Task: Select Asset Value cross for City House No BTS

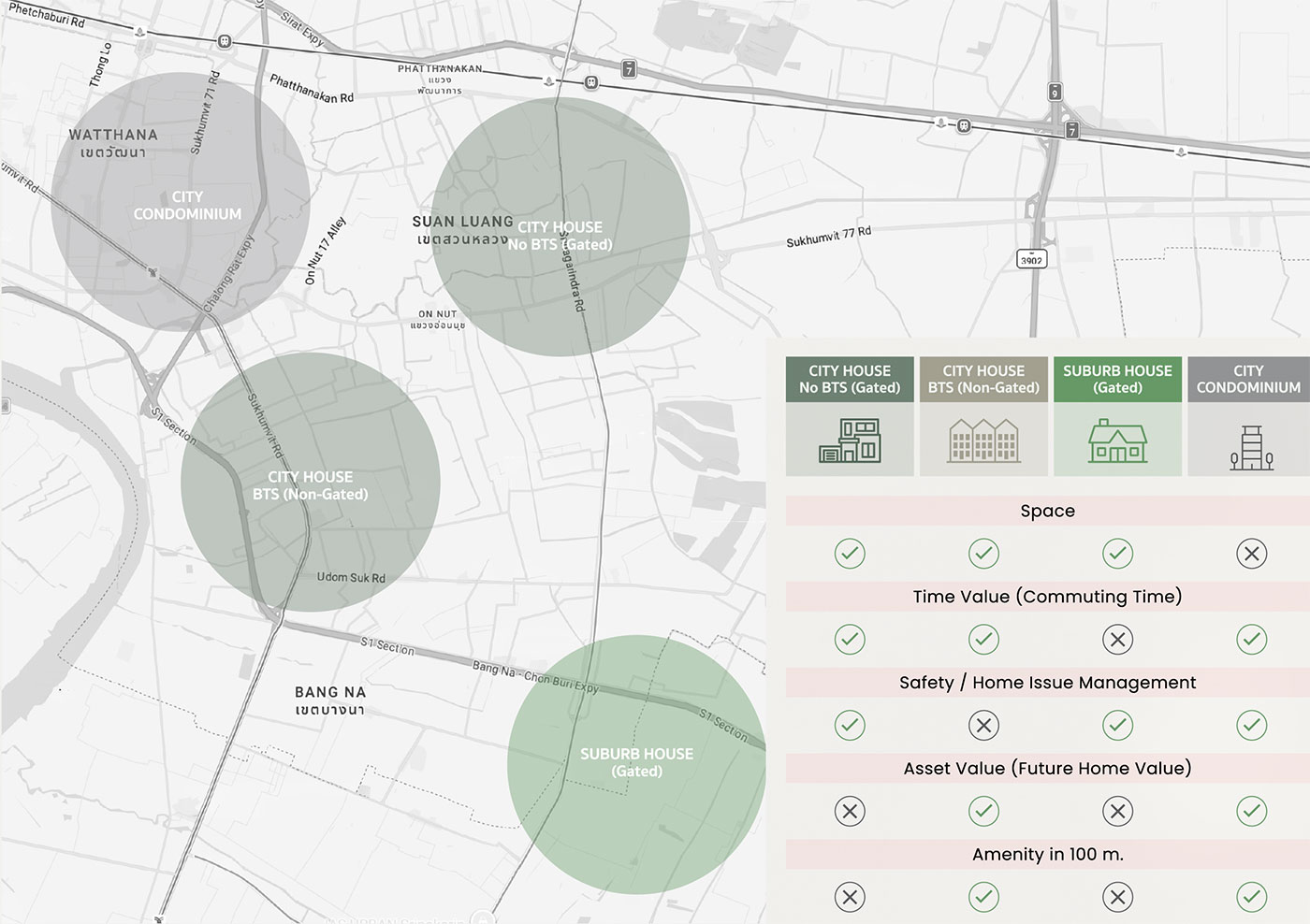Action: tap(850, 812)
